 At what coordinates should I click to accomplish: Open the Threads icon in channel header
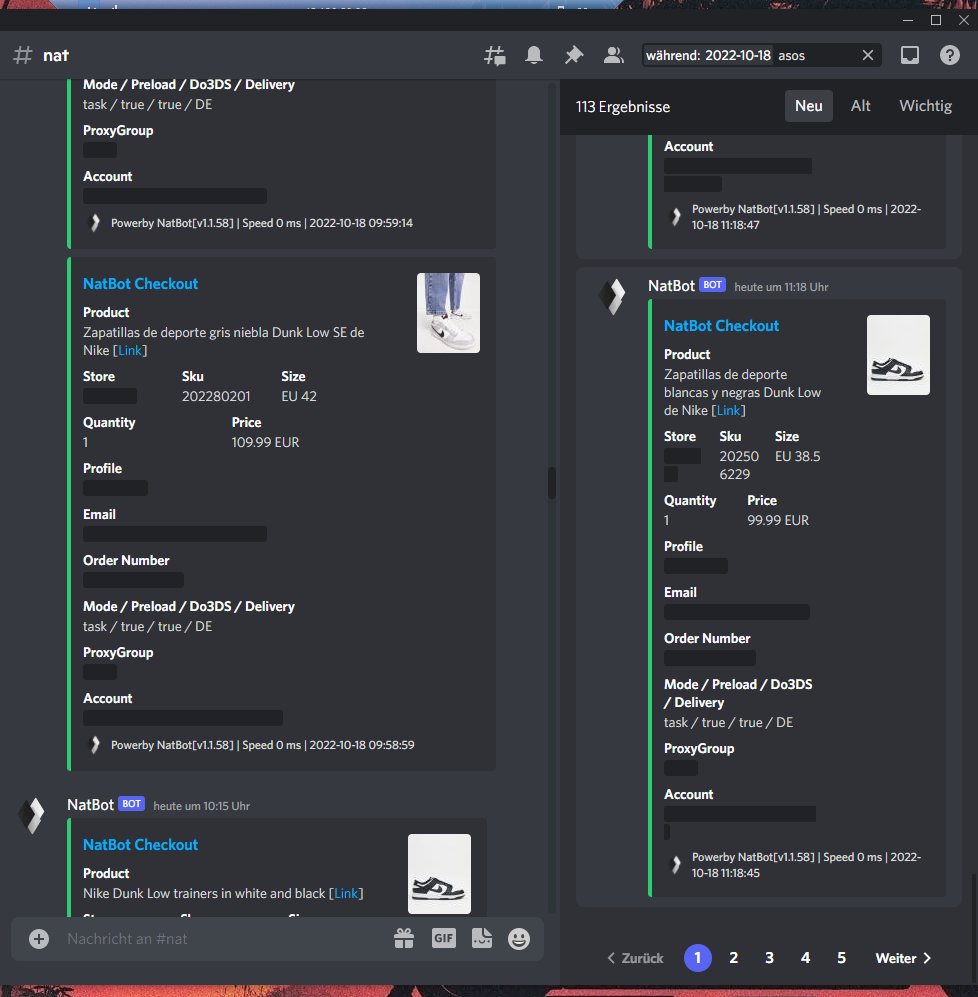pyautogui.click(x=495, y=55)
